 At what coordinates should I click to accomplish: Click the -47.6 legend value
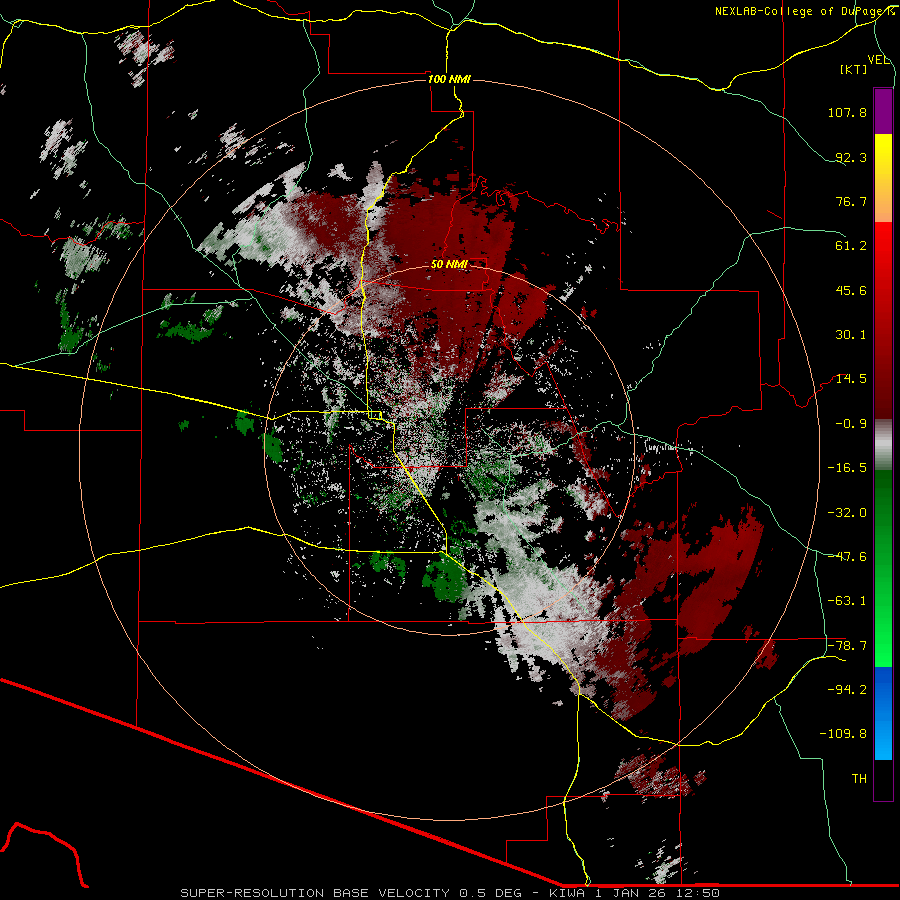click(847, 557)
